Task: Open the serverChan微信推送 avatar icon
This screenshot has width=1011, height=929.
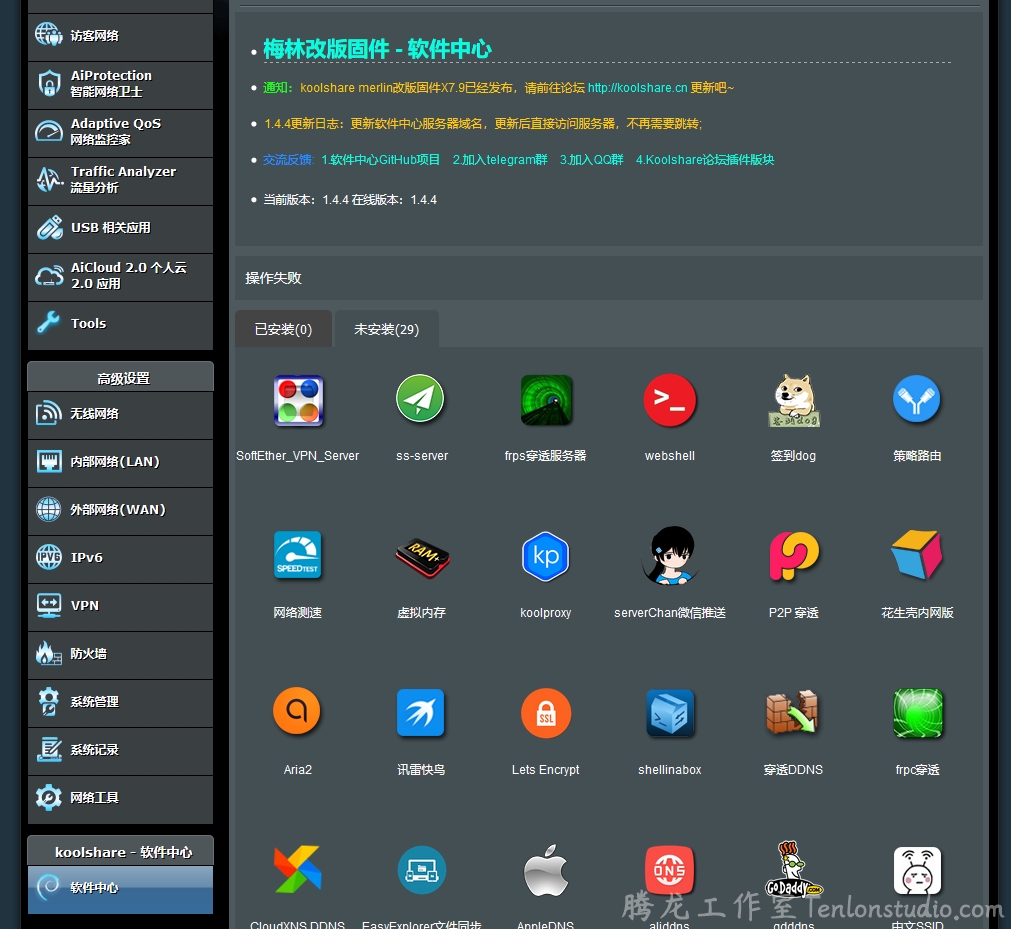Action: 671,556
